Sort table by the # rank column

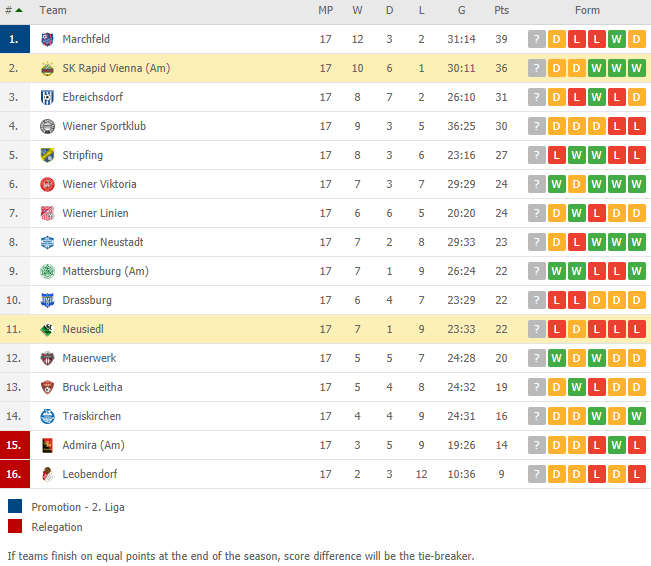coord(13,10)
